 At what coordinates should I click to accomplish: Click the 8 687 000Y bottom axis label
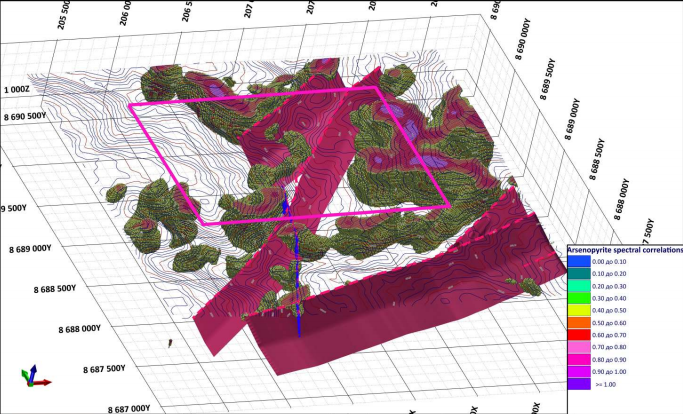pos(129,409)
